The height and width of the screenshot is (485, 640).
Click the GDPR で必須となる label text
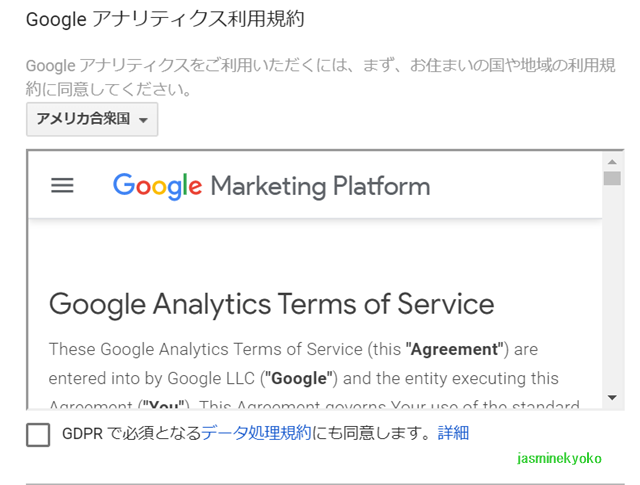130,433
